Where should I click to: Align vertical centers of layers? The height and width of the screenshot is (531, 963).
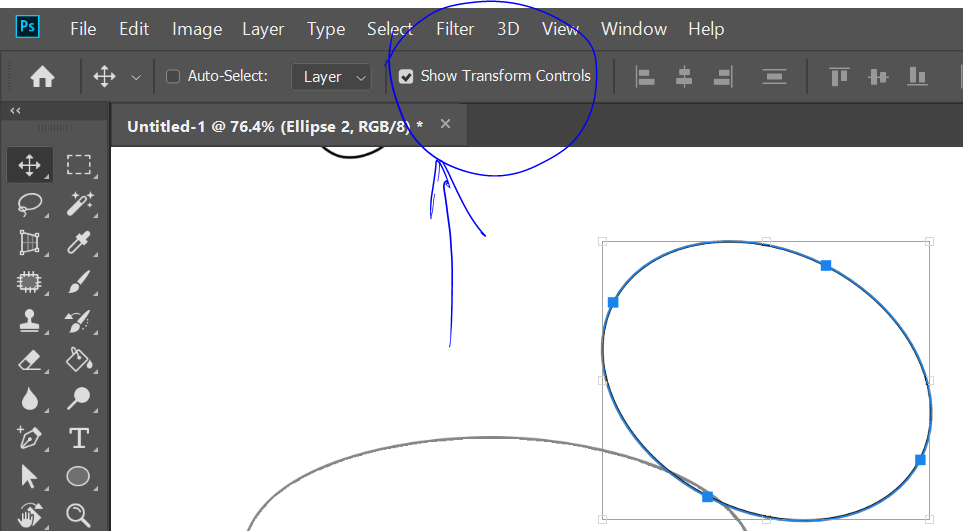878,77
